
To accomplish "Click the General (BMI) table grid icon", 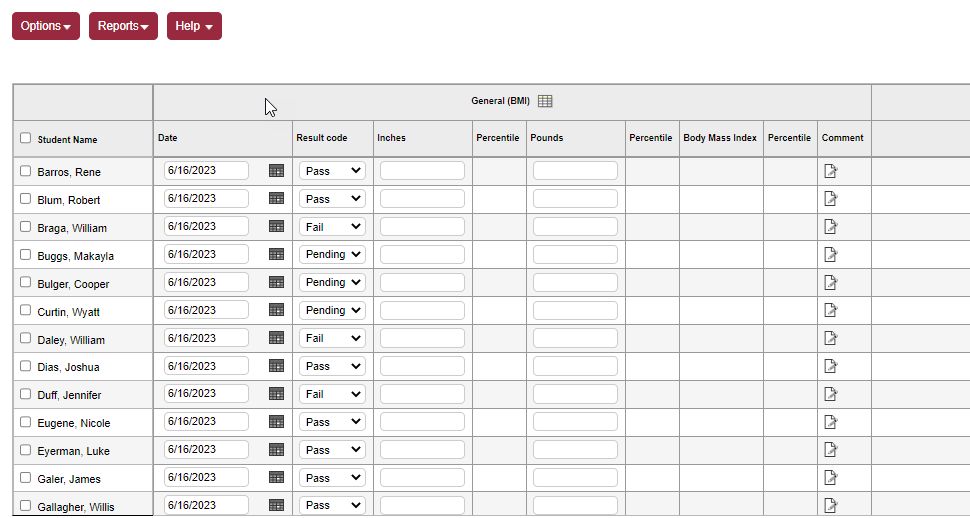I will [545, 101].
